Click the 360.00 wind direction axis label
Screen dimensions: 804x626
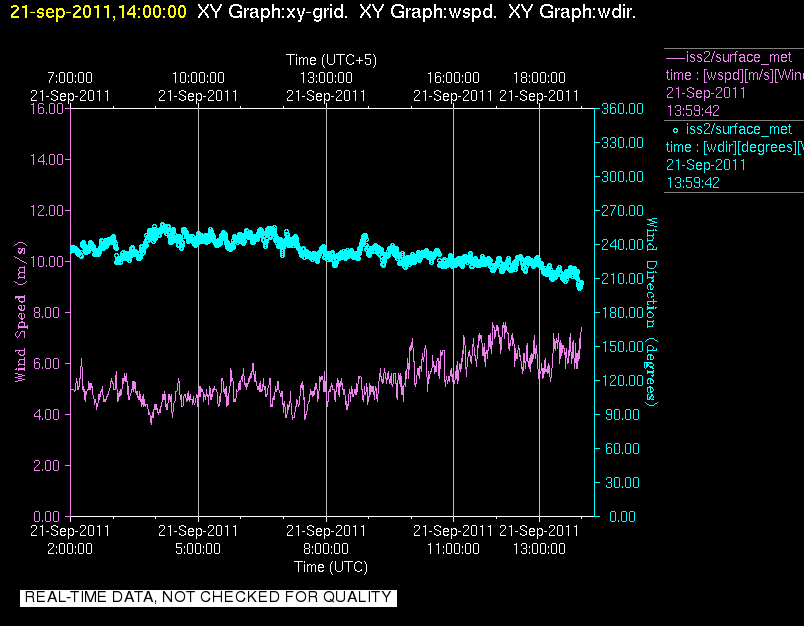[622, 109]
